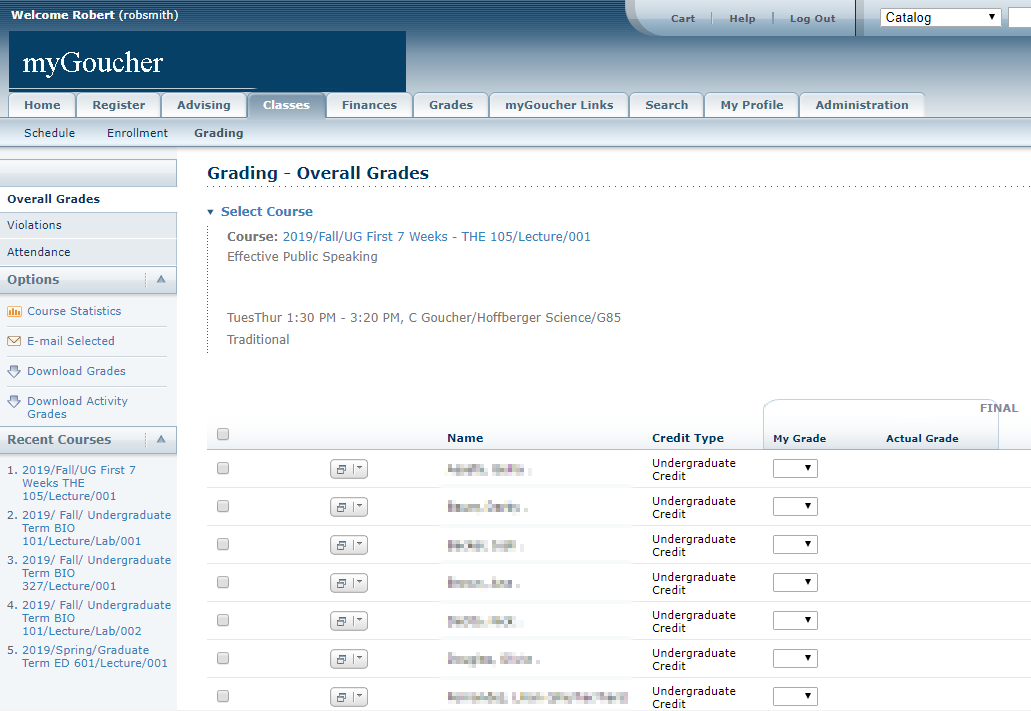
Task: Click the Course Statistics bar chart icon
Action: [x=14, y=311]
